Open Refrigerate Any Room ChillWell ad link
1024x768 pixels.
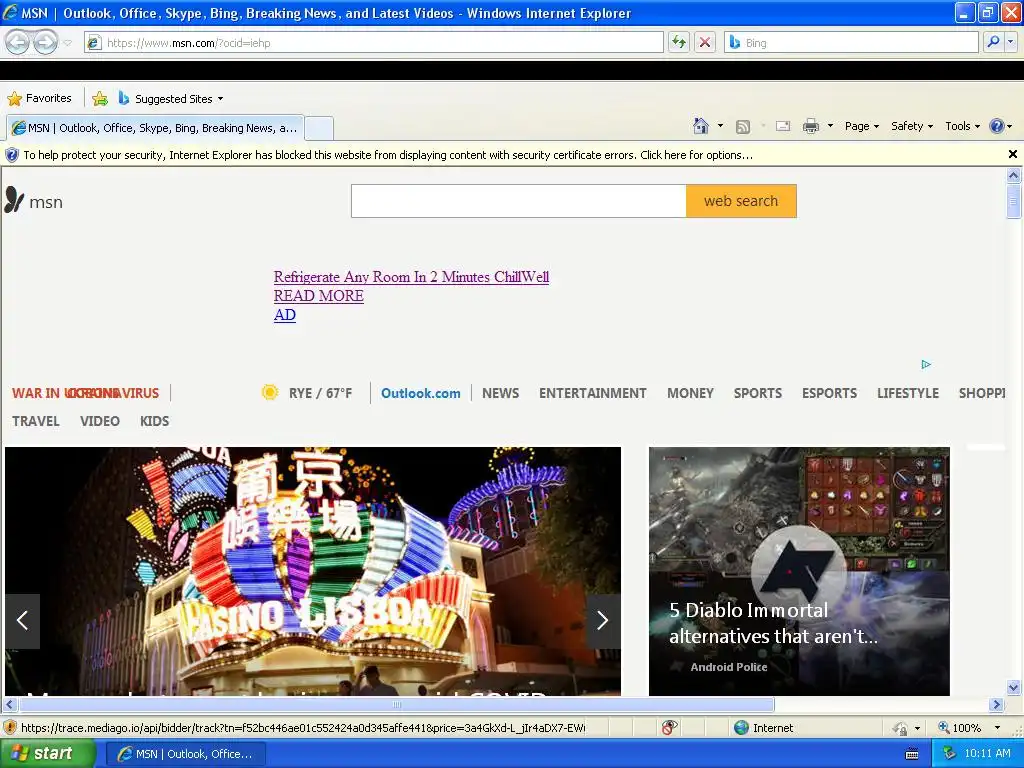[x=411, y=277]
